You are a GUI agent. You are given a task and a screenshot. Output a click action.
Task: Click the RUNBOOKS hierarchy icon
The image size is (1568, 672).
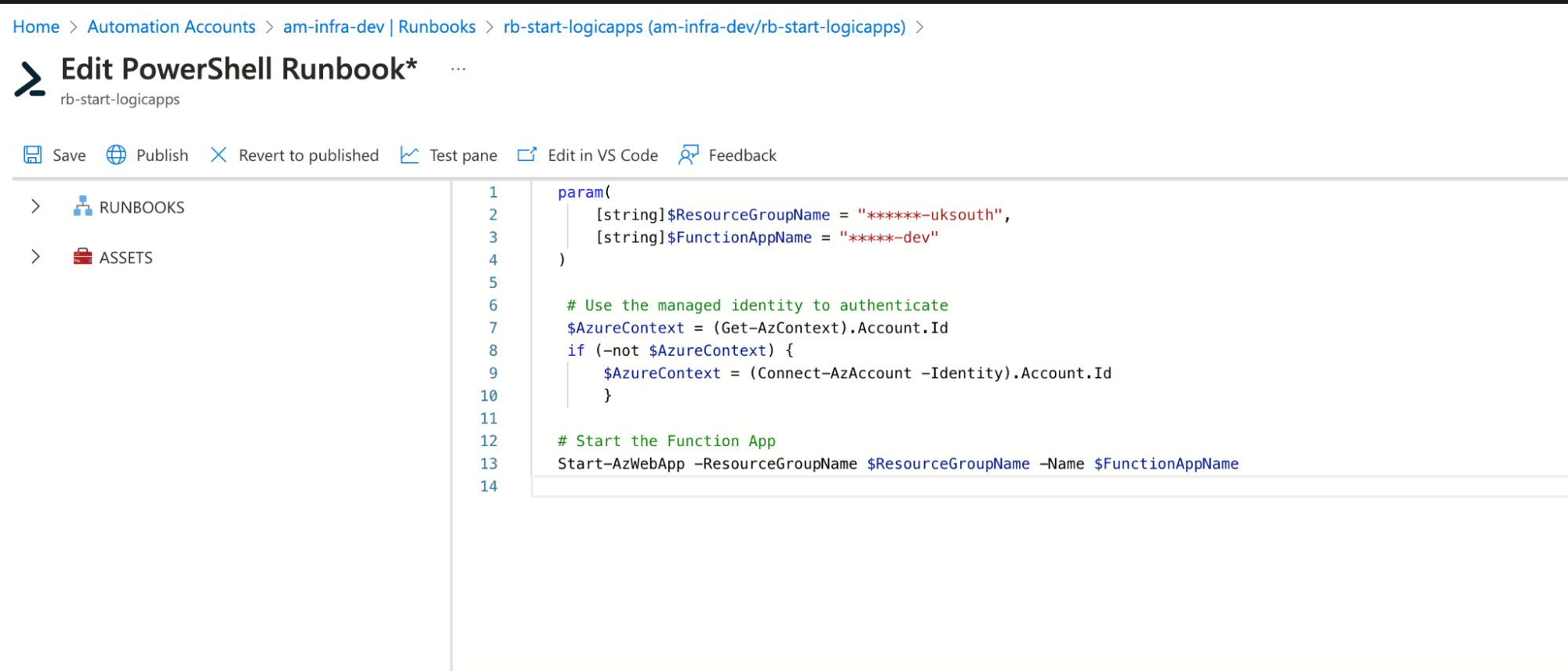click(x=82, y=207)
